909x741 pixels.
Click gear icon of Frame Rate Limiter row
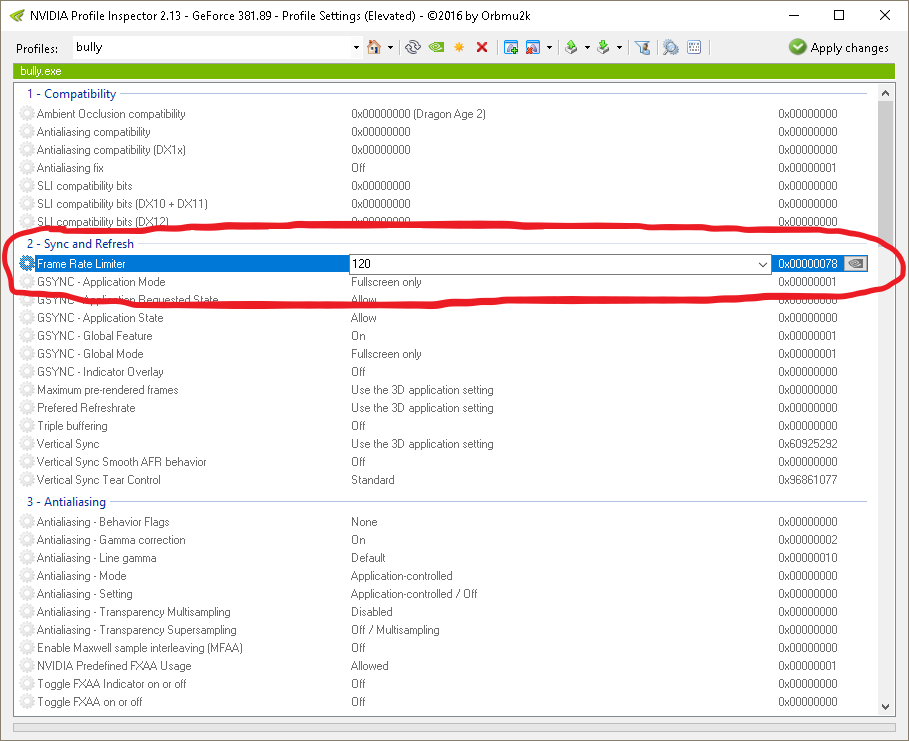point(27,263)
